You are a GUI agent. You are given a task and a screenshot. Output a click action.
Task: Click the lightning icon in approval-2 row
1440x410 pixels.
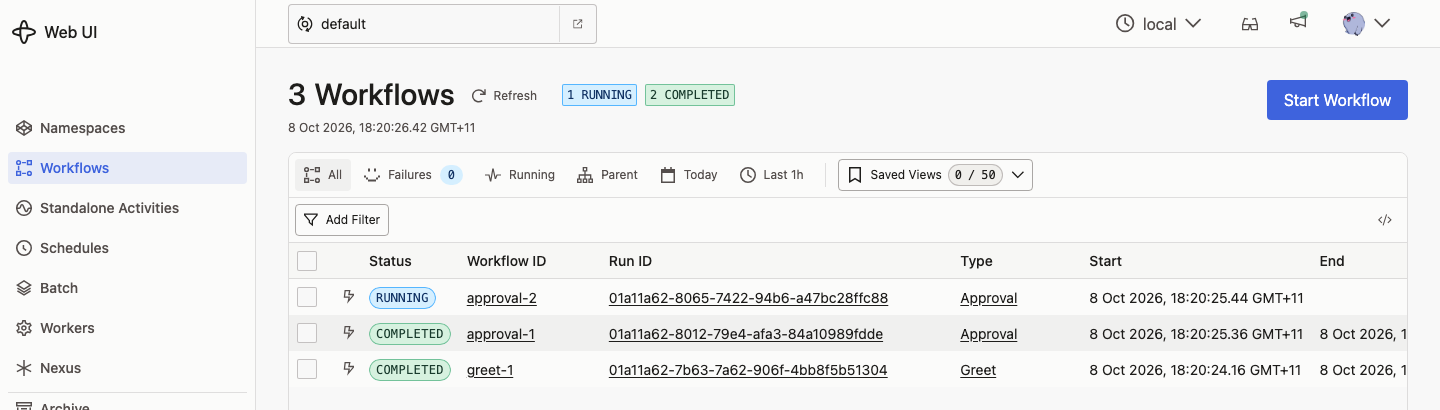click(349, 296)
